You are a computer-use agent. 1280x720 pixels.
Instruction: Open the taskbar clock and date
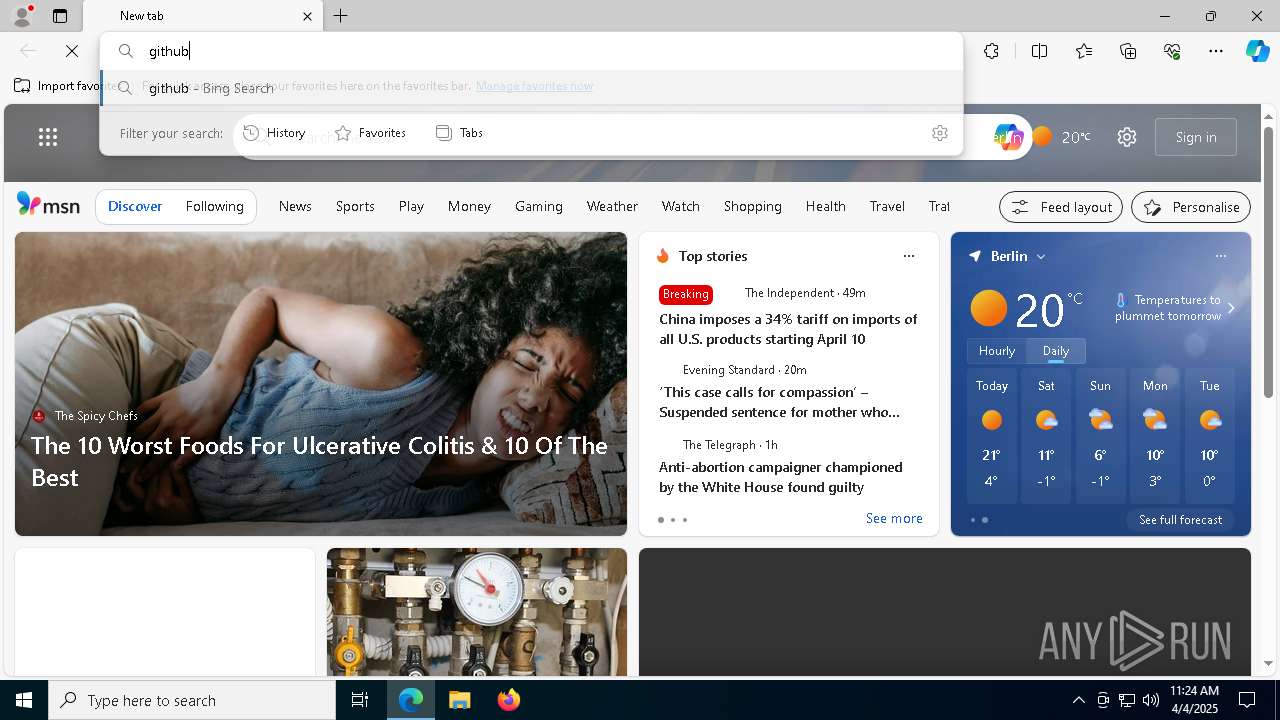pyautogui.click(x=1194, y=699)
